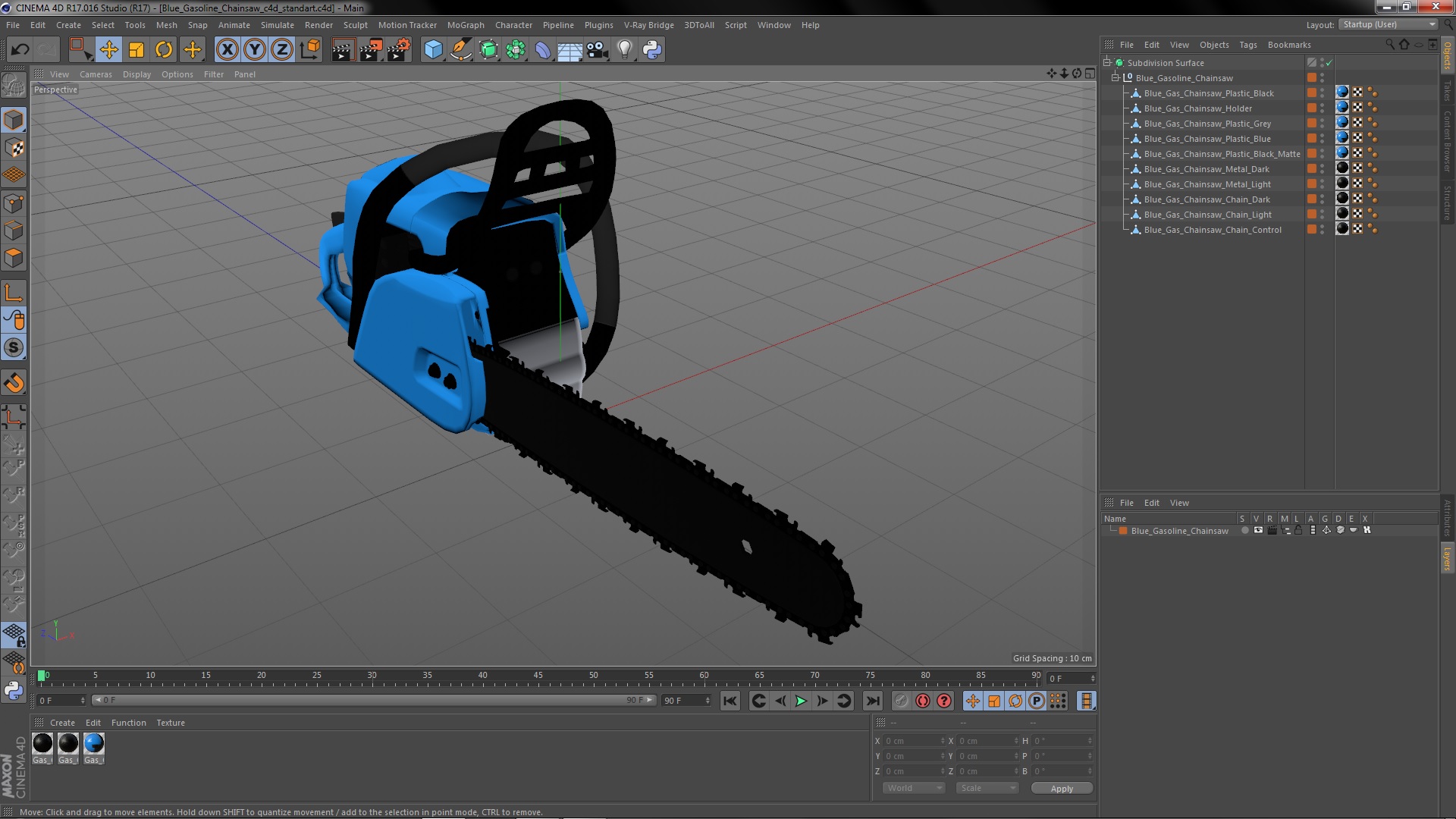The height and width of the screenshot is (819, 1456).
Task: Switch to Texture mode
Action: [x=14, y=148]
